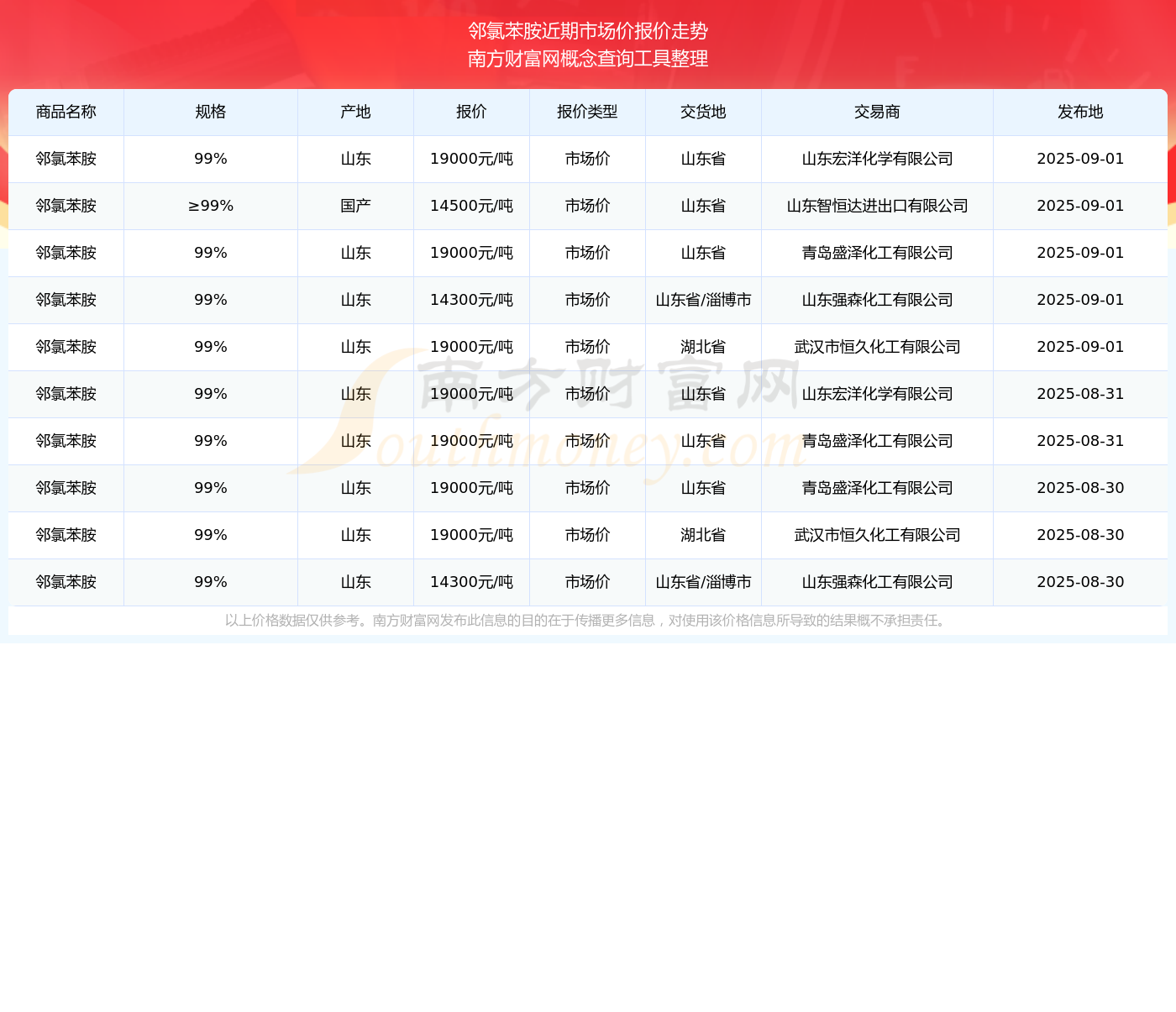1176x1012 pixels.
Task: Click the 发布地 column header
Action: 1080,112
